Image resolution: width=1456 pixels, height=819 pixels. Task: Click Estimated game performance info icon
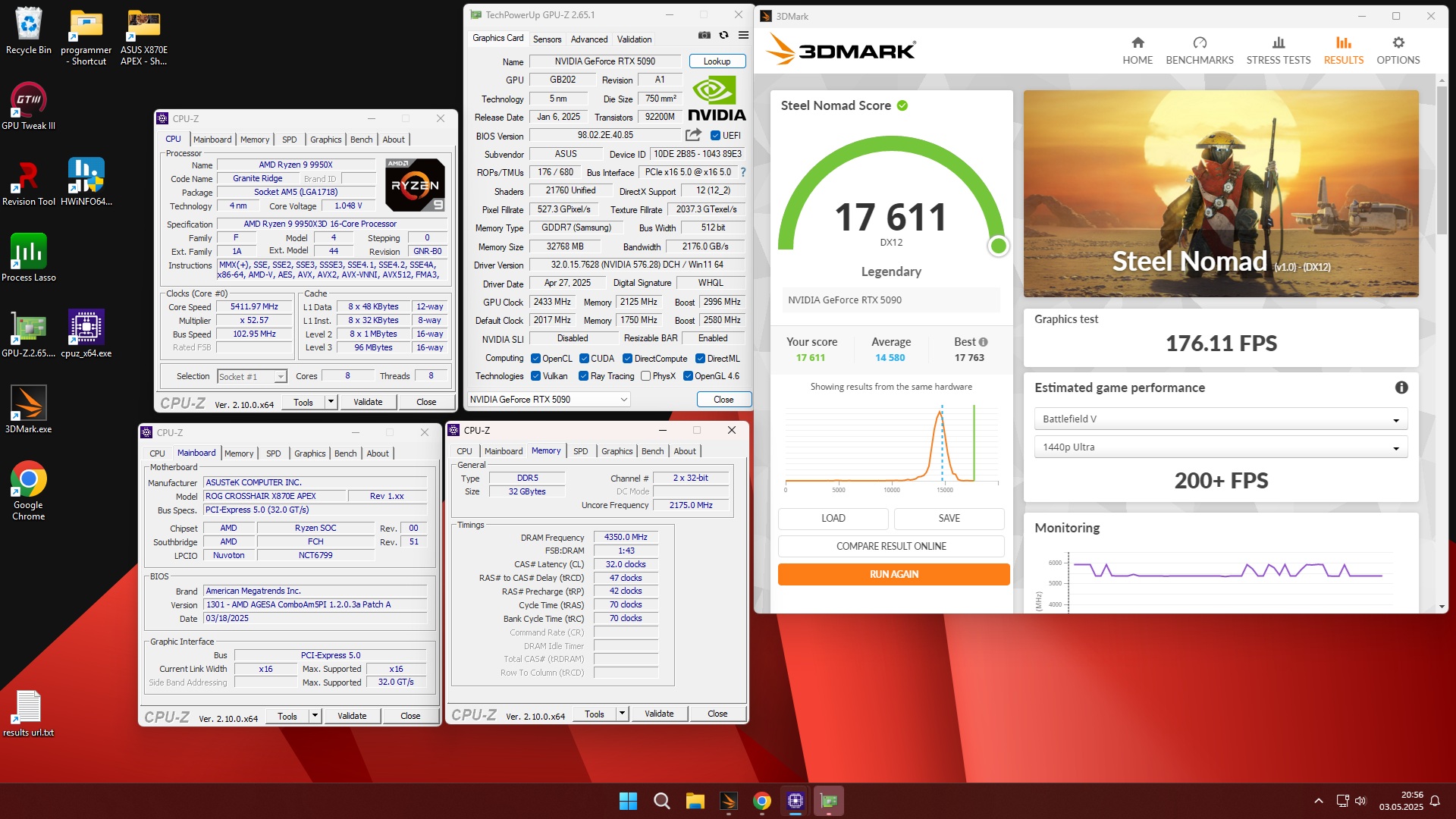pyautogui.click(x=1401, y=388)
